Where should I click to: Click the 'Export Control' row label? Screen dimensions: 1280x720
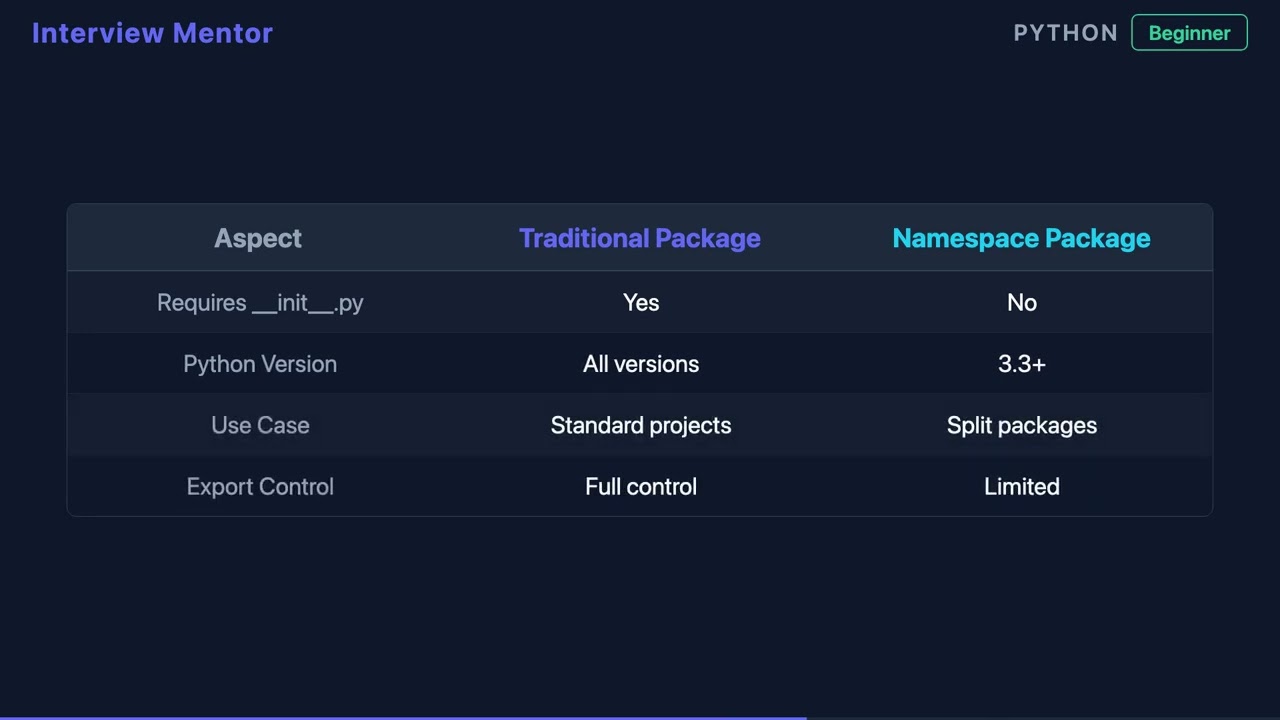click(x=260, y=487)
